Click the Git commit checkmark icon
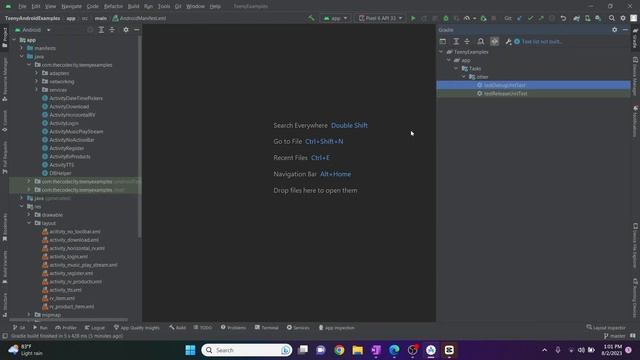 pos(530,18)
